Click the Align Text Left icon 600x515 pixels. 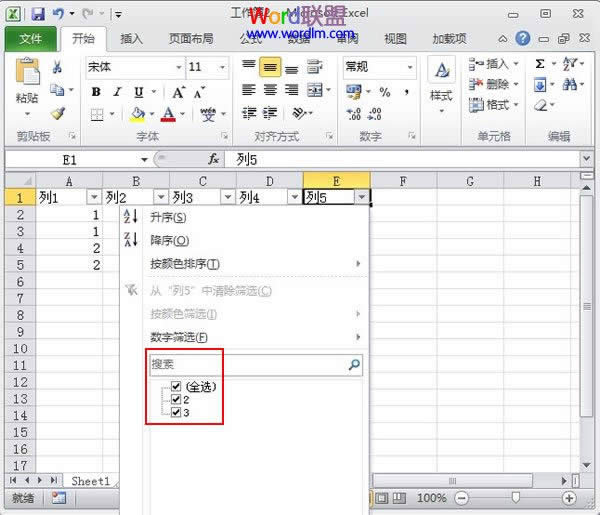(249, 90)
